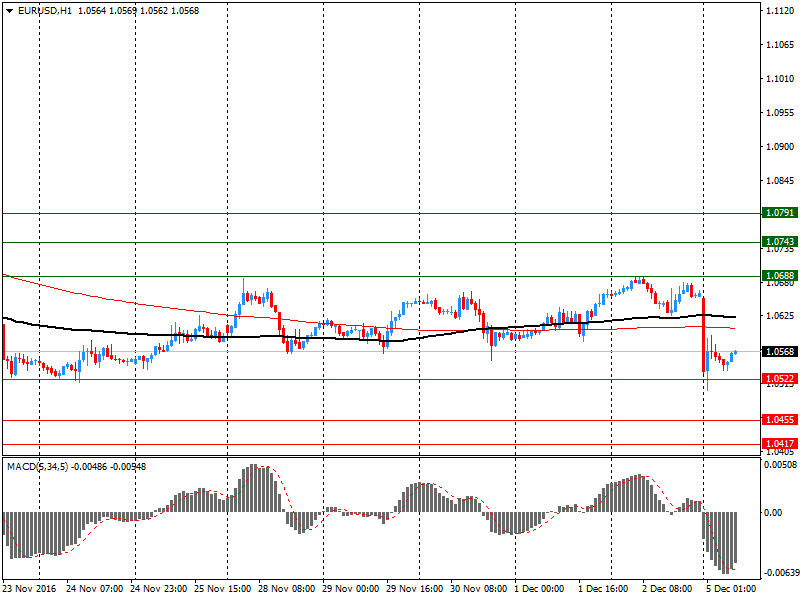This screenshot has height=600, width=800.
Task: Select the EURUSD,H1 chart title text
Action: coord(45,11)
